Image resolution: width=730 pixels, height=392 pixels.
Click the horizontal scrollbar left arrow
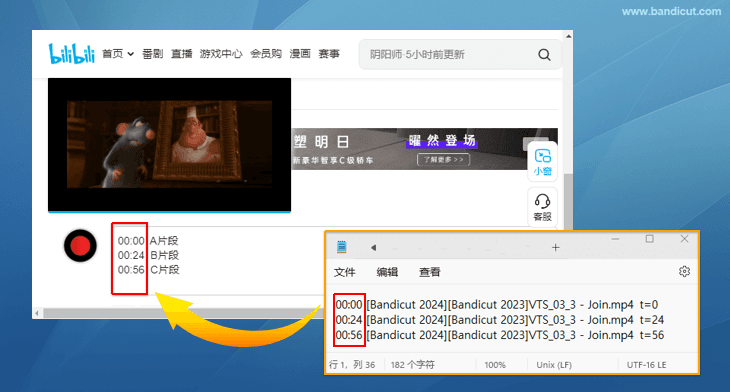pyautogui.click(x=37, y=313)
